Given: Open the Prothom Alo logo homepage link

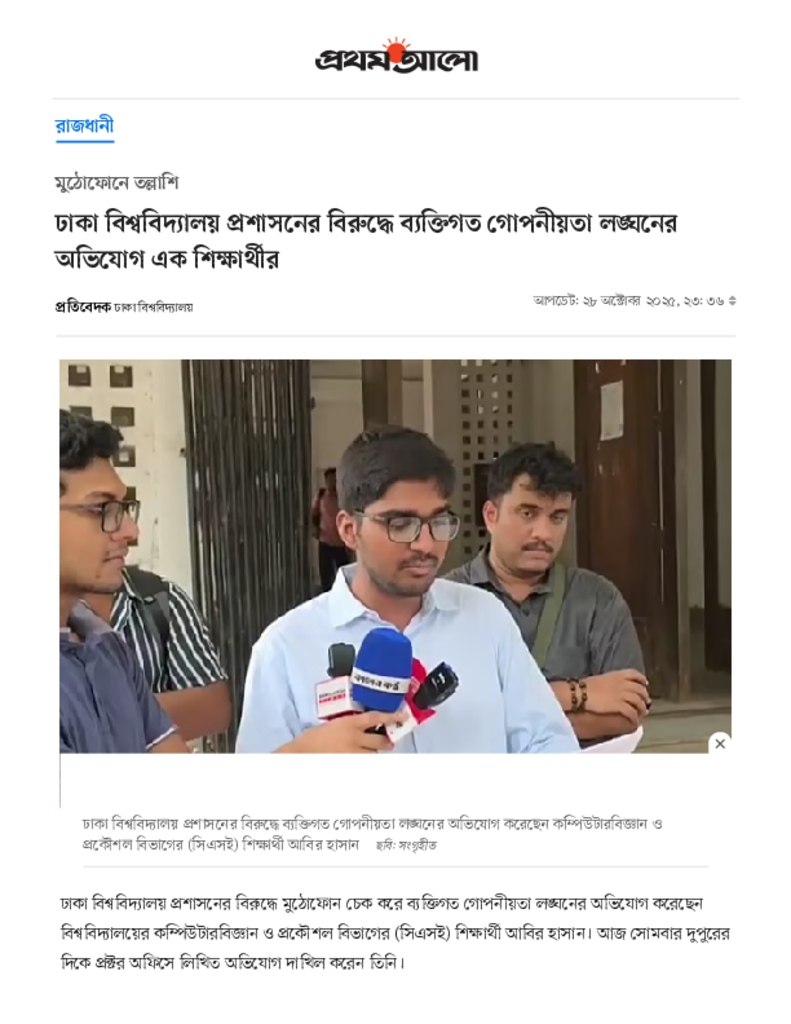Looking at the screenshot, I should click(396, 56).
